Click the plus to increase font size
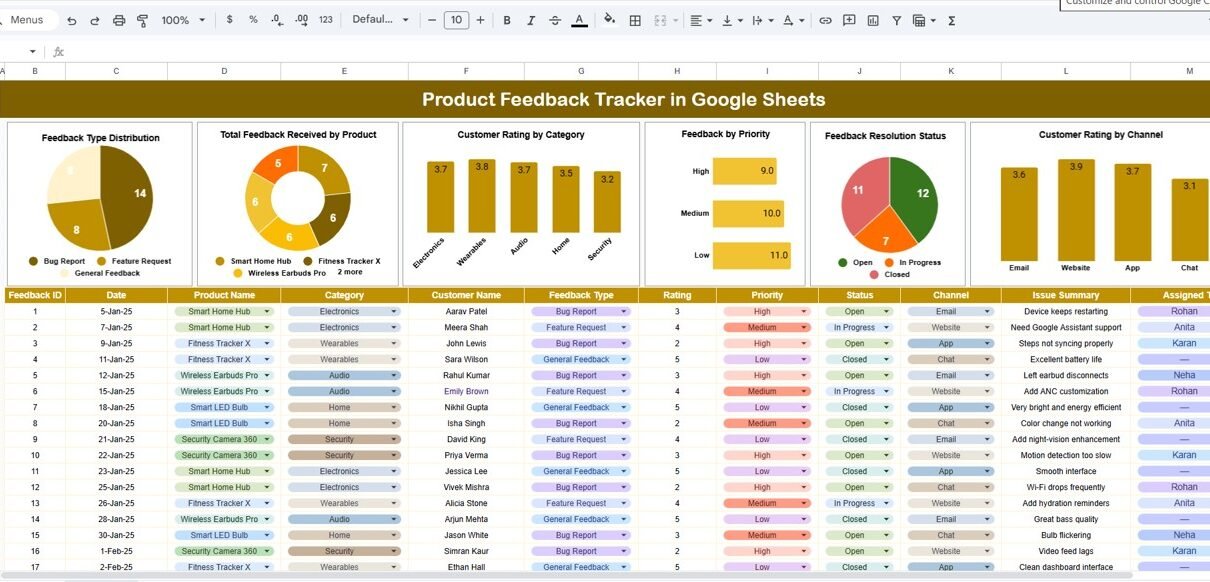Screen dimensions: 1210x582 point(480,20)
